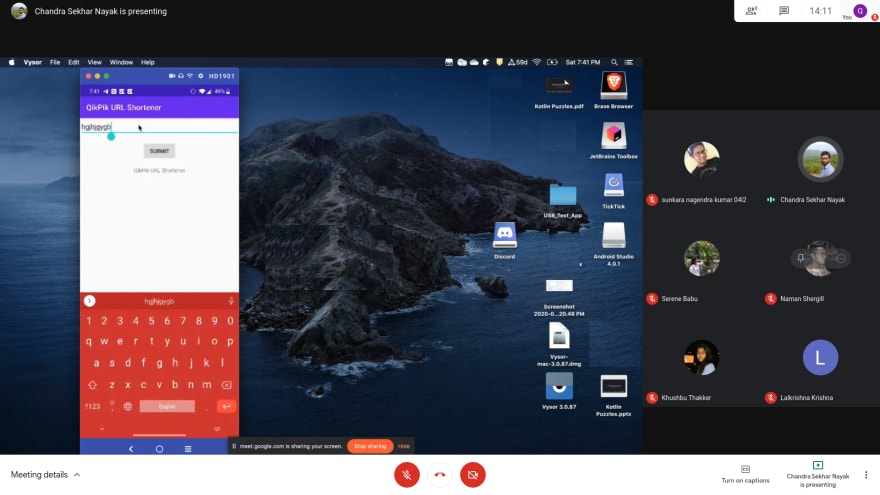Screen dimensions: 880x495
Task: Show the participants list icon
Action: (x=751, y=11)
